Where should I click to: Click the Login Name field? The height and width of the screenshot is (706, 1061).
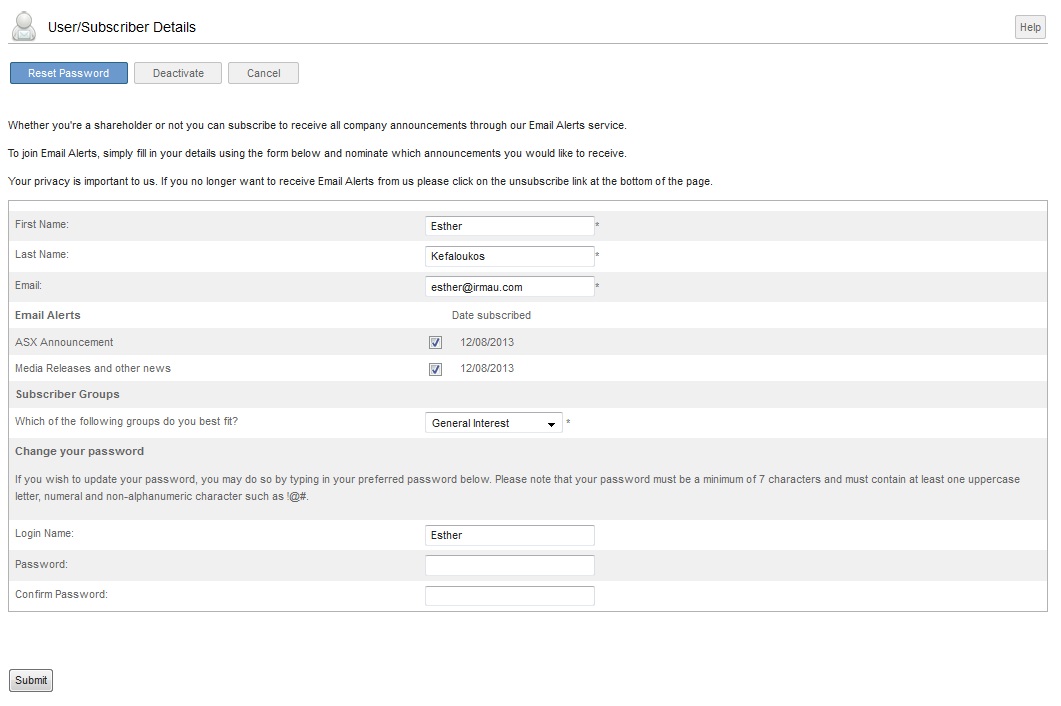510,535
